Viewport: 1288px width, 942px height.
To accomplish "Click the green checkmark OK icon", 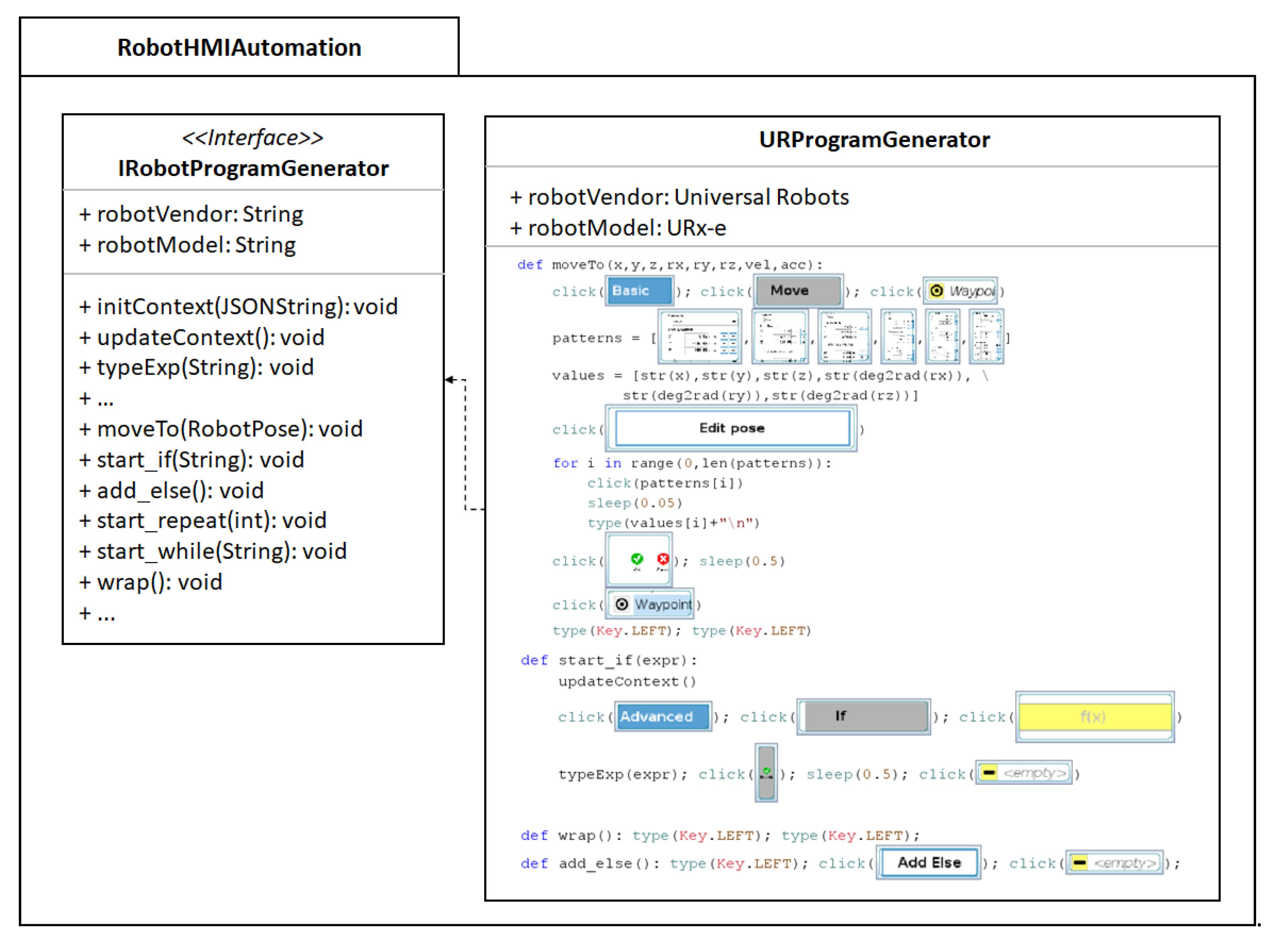I will [637, 559].
